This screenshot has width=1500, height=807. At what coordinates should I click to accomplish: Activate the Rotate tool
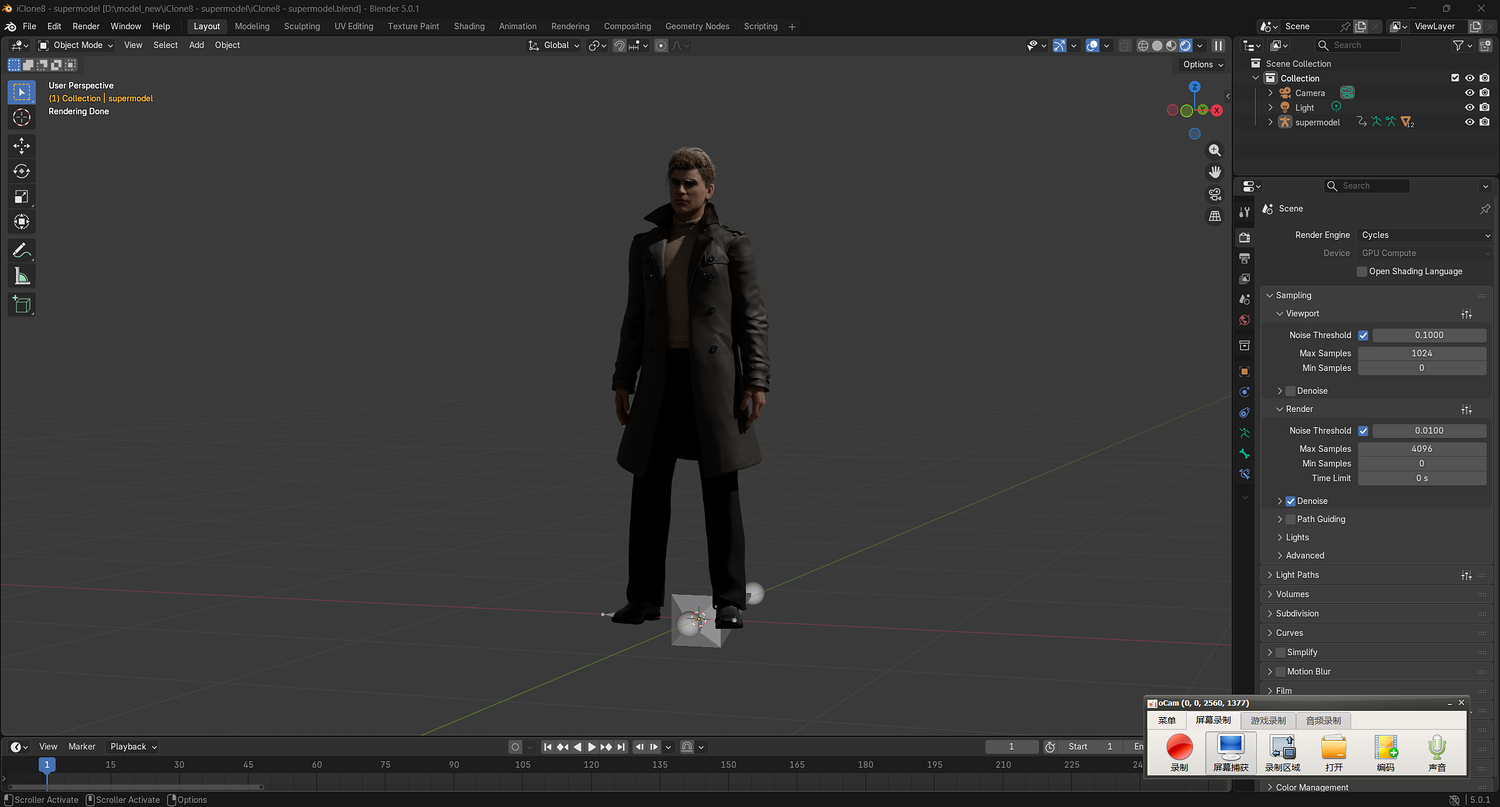[22, 171]
